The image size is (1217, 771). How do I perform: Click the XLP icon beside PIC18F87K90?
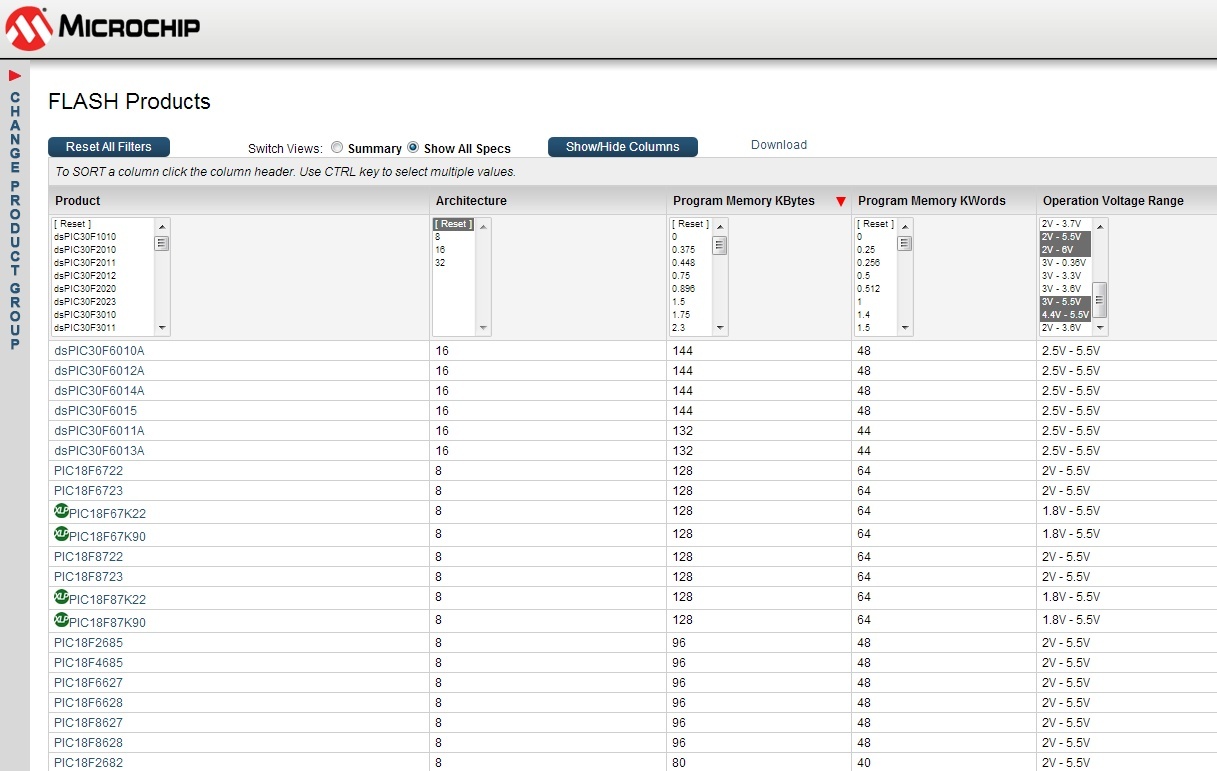(x=61, y=620)
